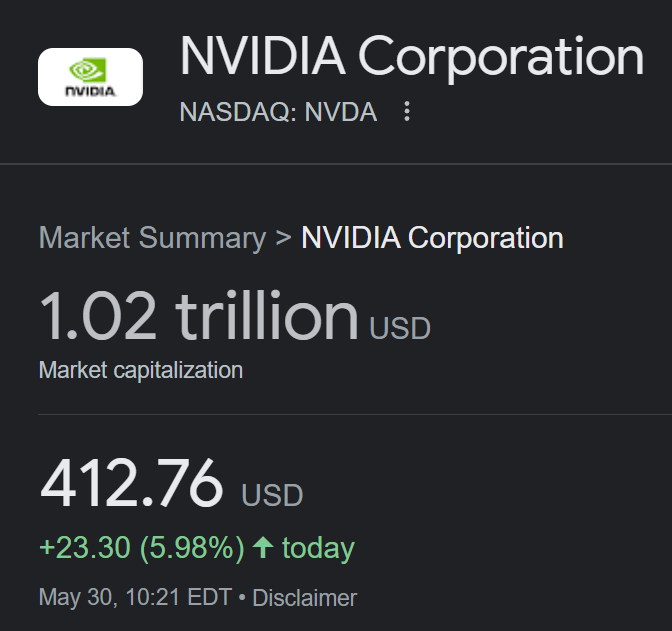Go back to Market Summary breadcrumb

152,238
